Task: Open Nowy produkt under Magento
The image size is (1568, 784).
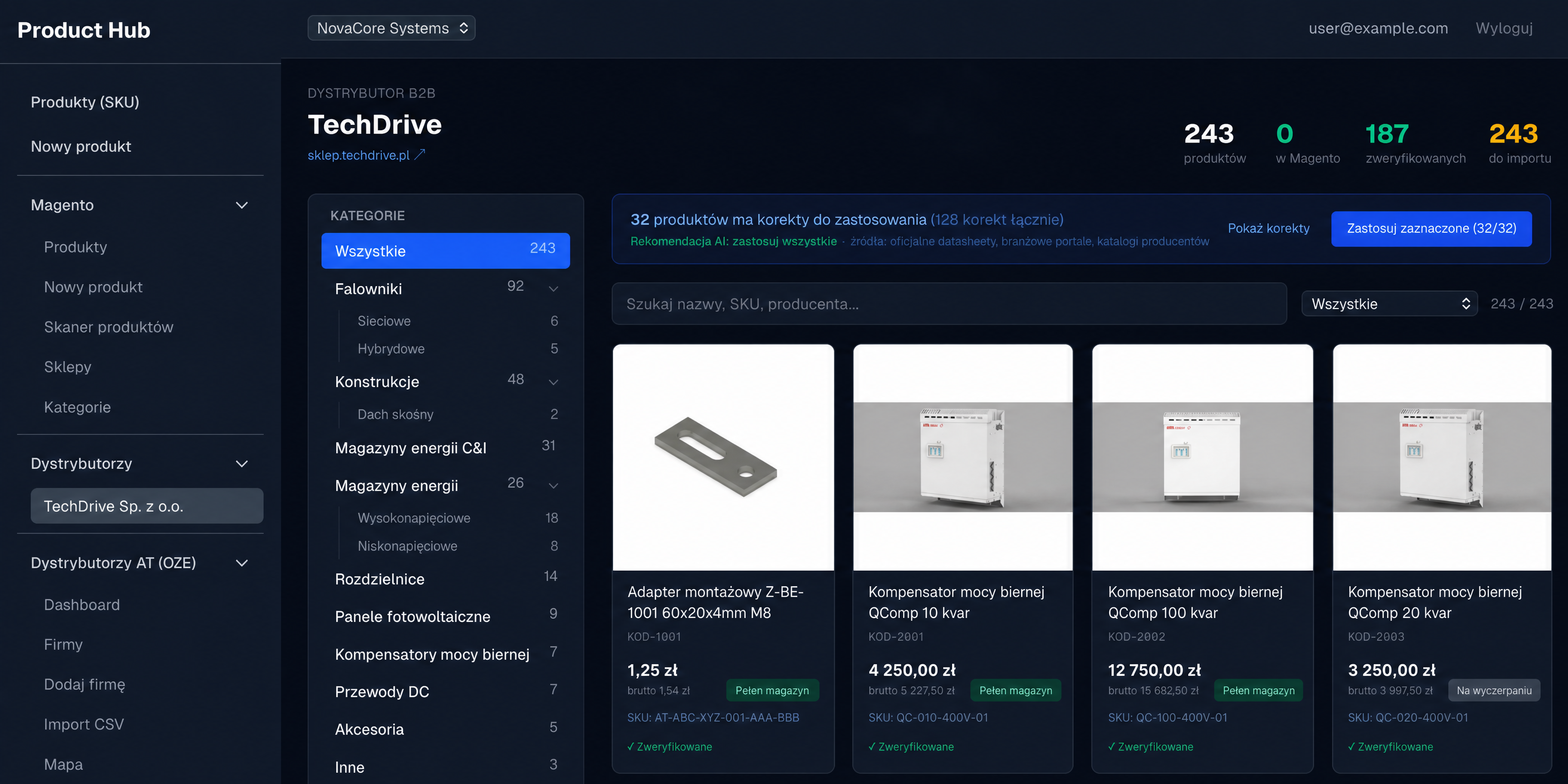Action: coord(93,287)
